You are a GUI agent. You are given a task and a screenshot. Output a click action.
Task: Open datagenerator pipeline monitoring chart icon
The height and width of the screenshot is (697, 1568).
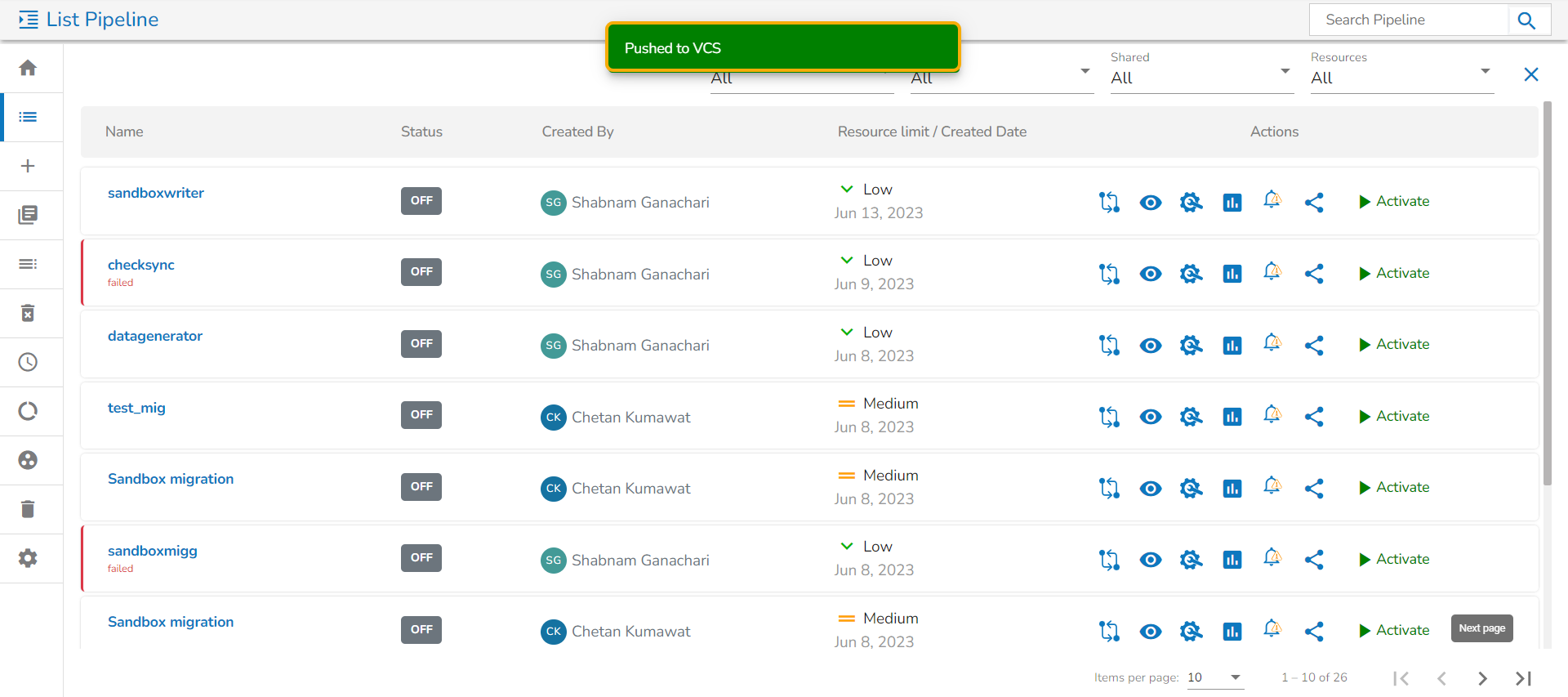pos(1232,345)
